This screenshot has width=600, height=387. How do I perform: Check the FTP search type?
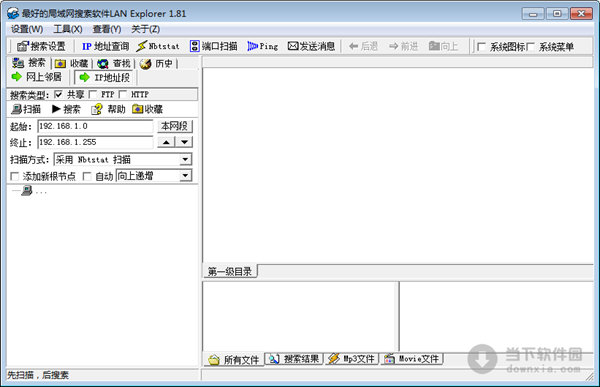93,94
